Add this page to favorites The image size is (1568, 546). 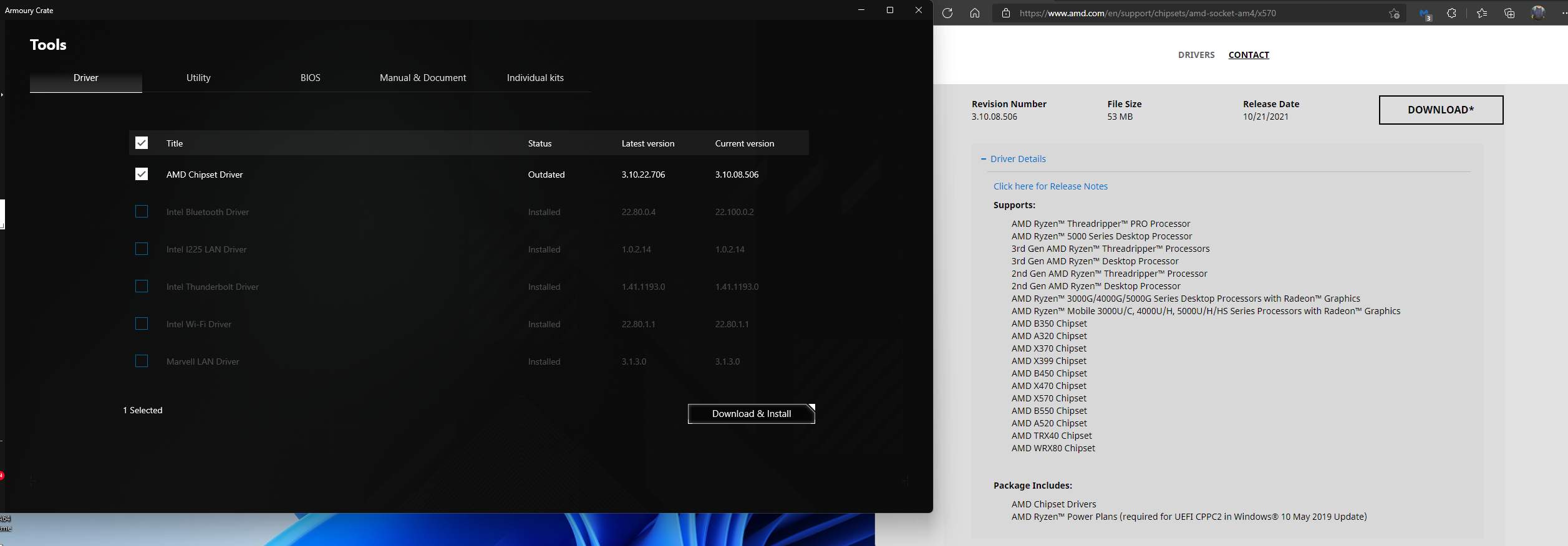pyautogui.click(x=1394, y=13)
